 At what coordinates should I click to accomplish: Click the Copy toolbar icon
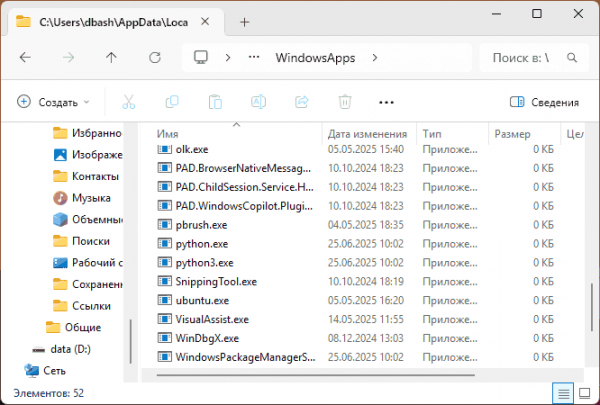coord(172,102)
